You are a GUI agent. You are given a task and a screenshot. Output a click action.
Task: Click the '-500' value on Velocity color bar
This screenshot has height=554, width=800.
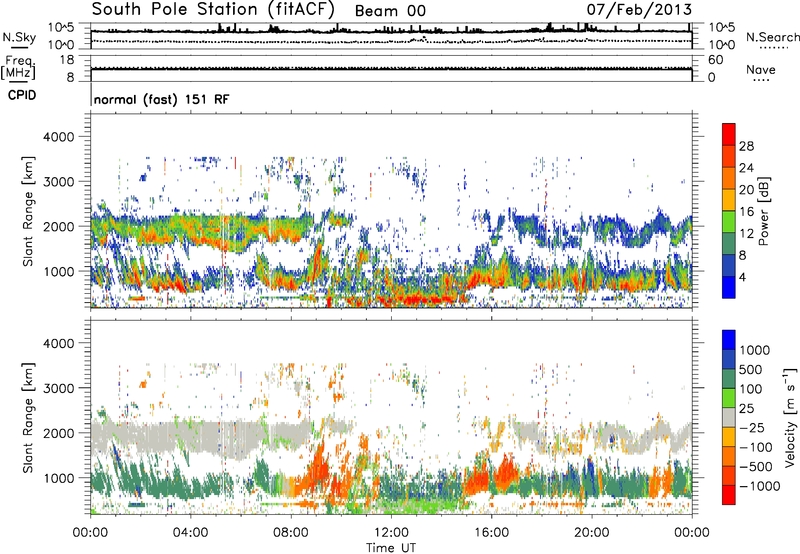pyautogui.click(x=756, y=467)
